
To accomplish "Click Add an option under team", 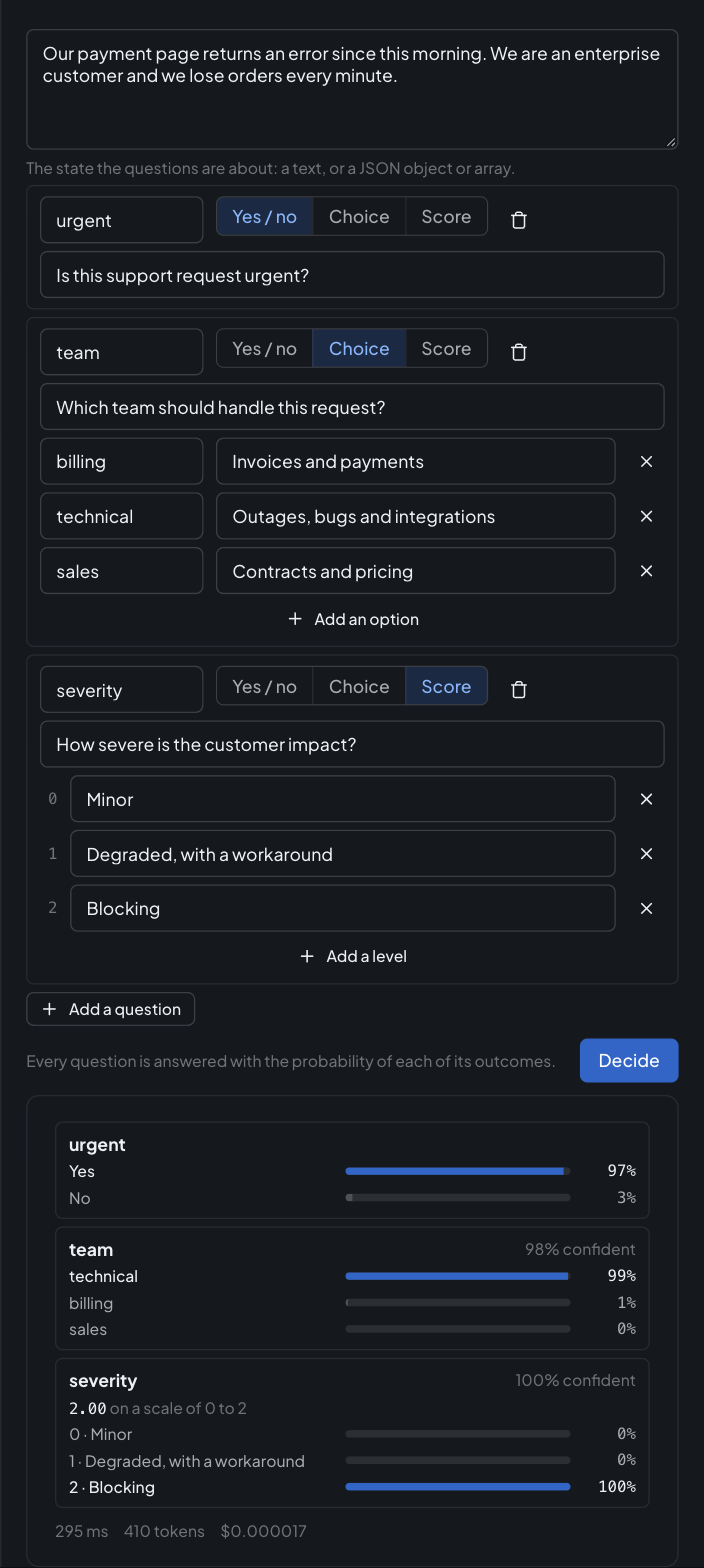I will (353, 619).
